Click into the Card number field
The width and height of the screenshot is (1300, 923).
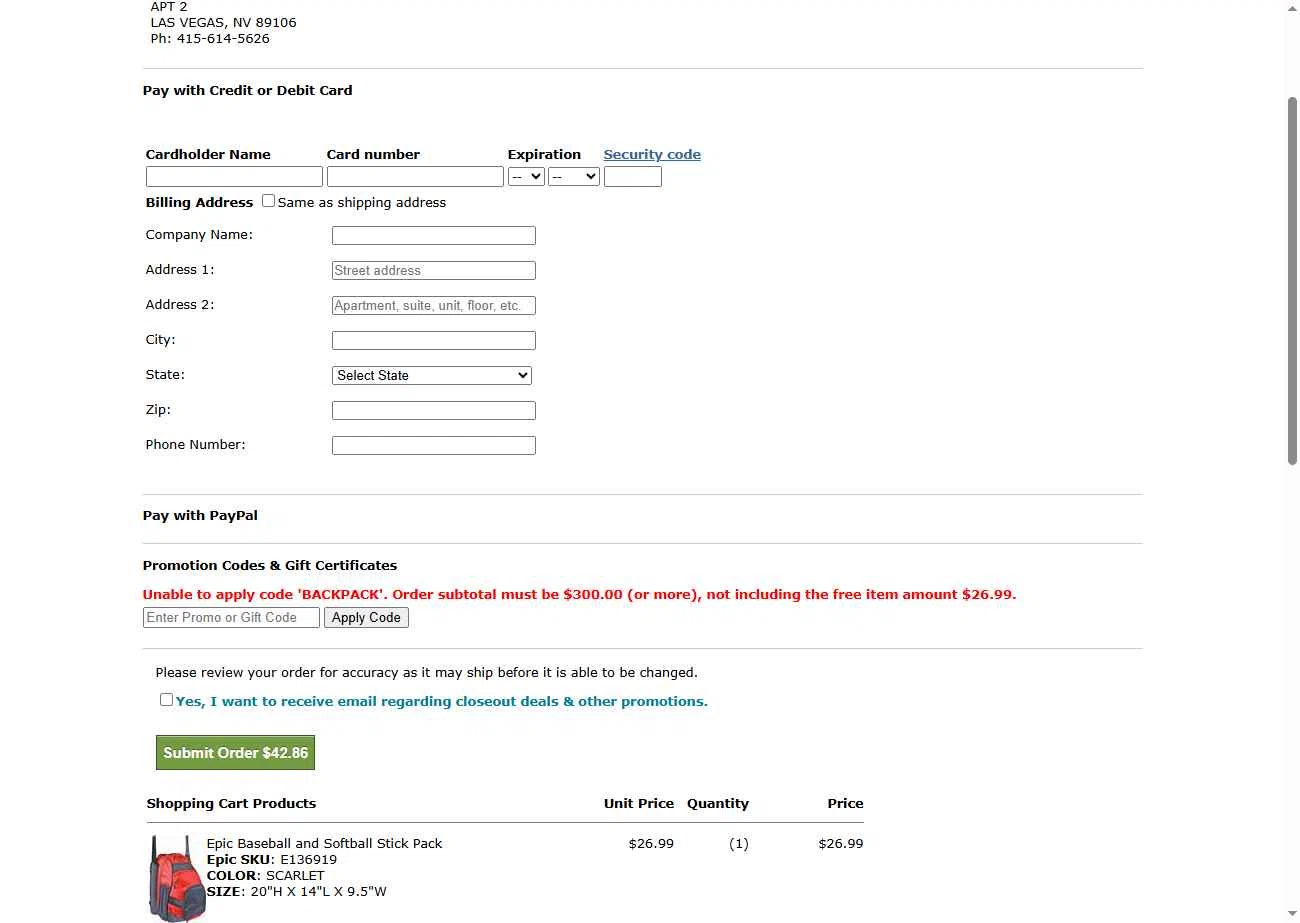[415, 177]
